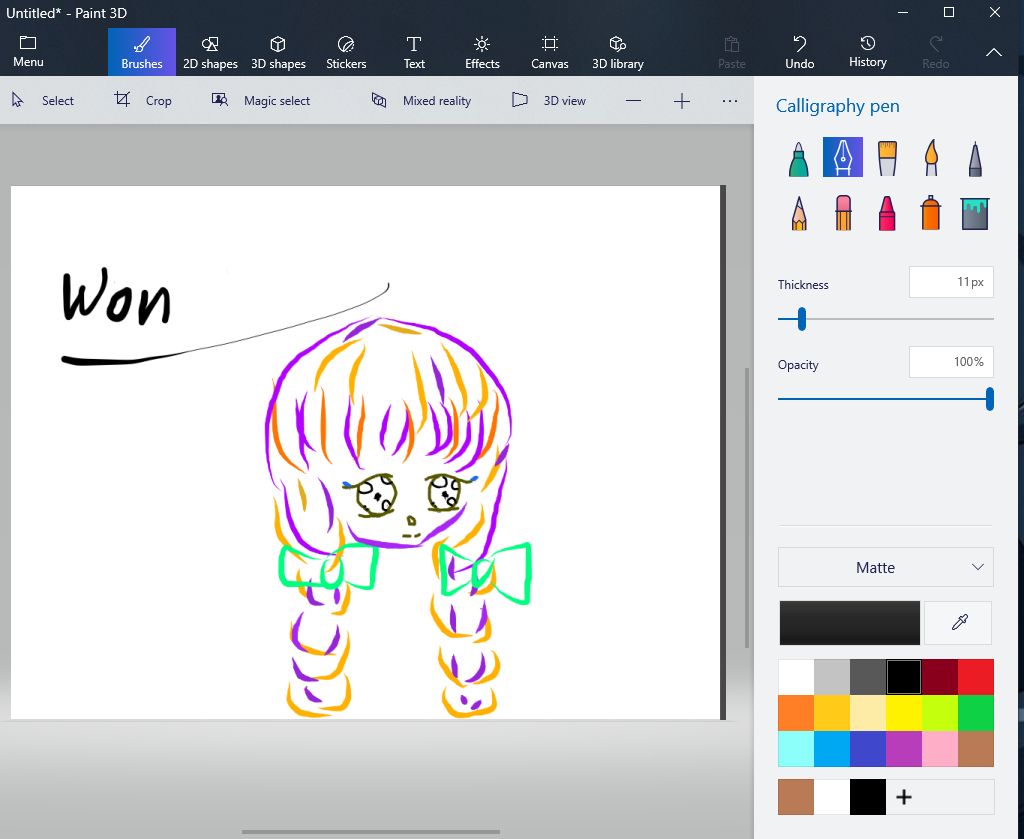Choose the white color swatch in palette

(796, 677)
